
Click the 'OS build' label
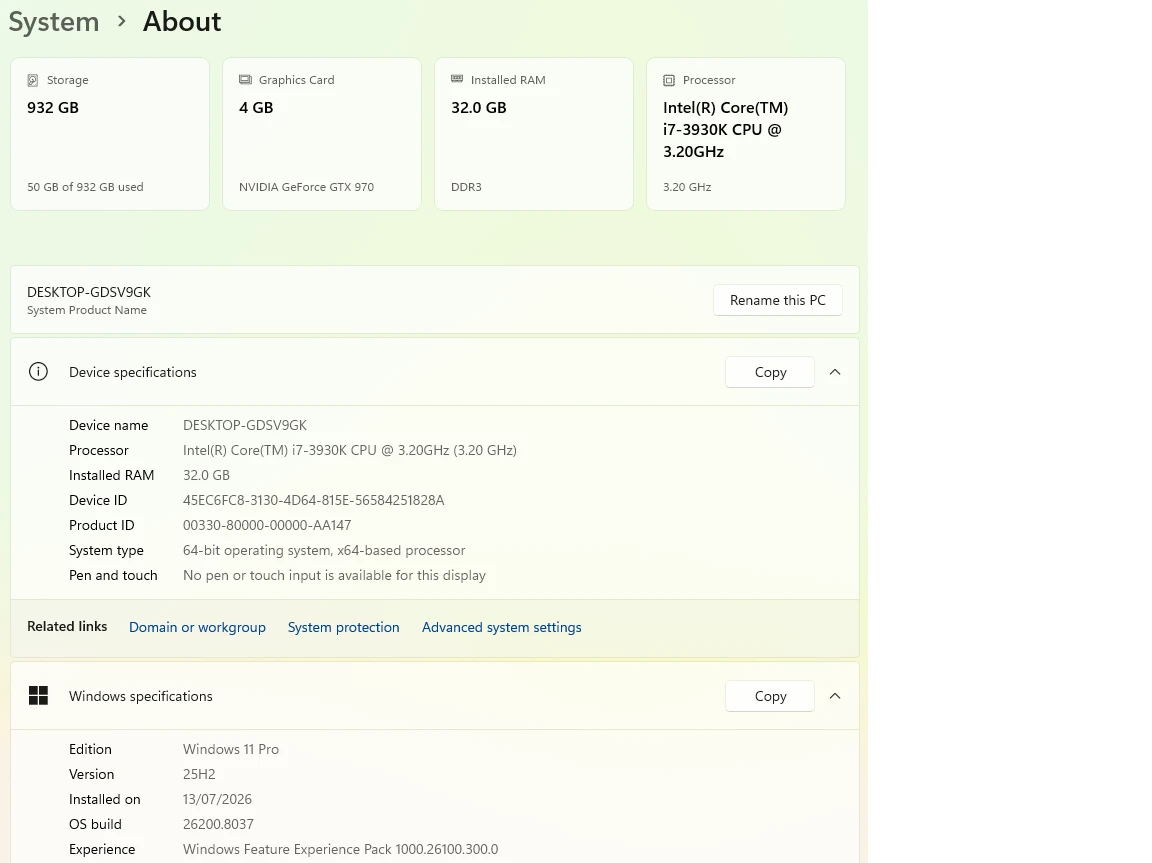(96, 824)
